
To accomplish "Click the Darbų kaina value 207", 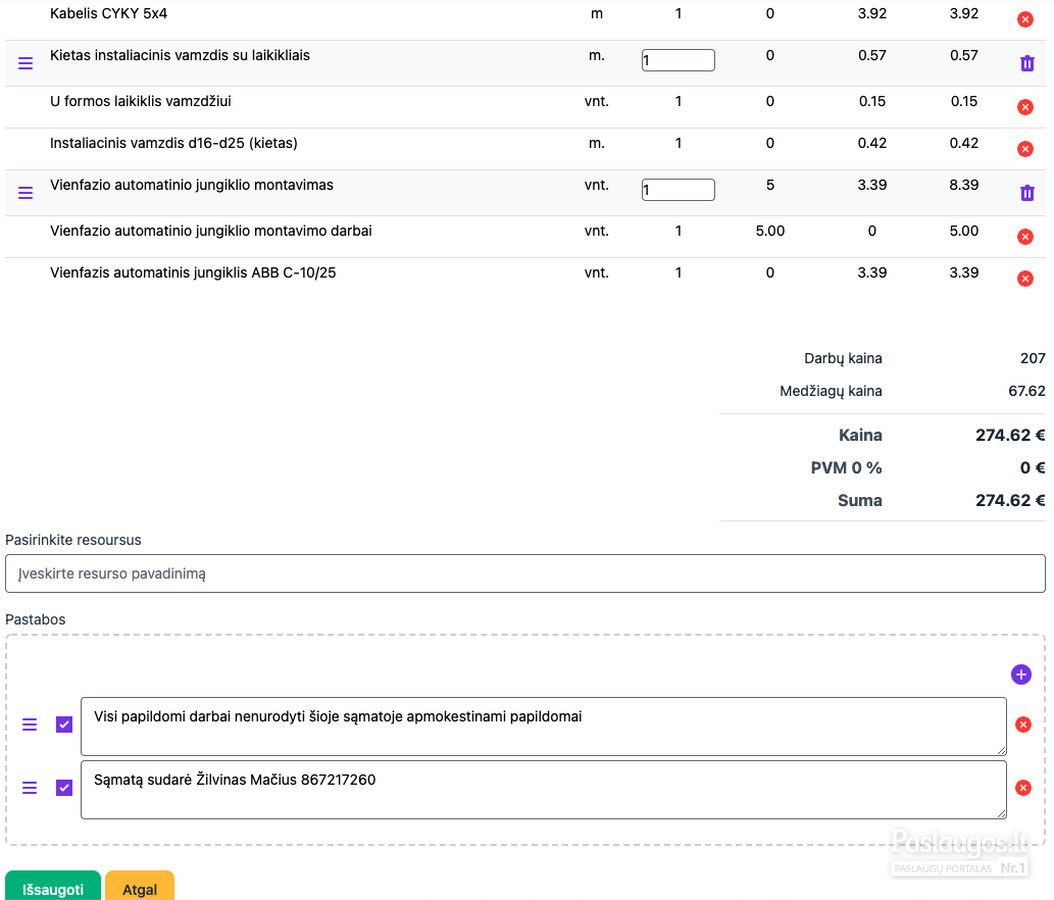I will pos(1032,358).
